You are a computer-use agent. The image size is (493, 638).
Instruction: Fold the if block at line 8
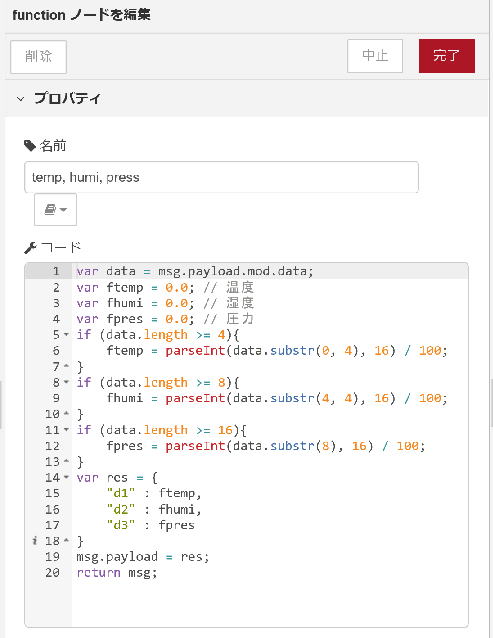[67, 382]
